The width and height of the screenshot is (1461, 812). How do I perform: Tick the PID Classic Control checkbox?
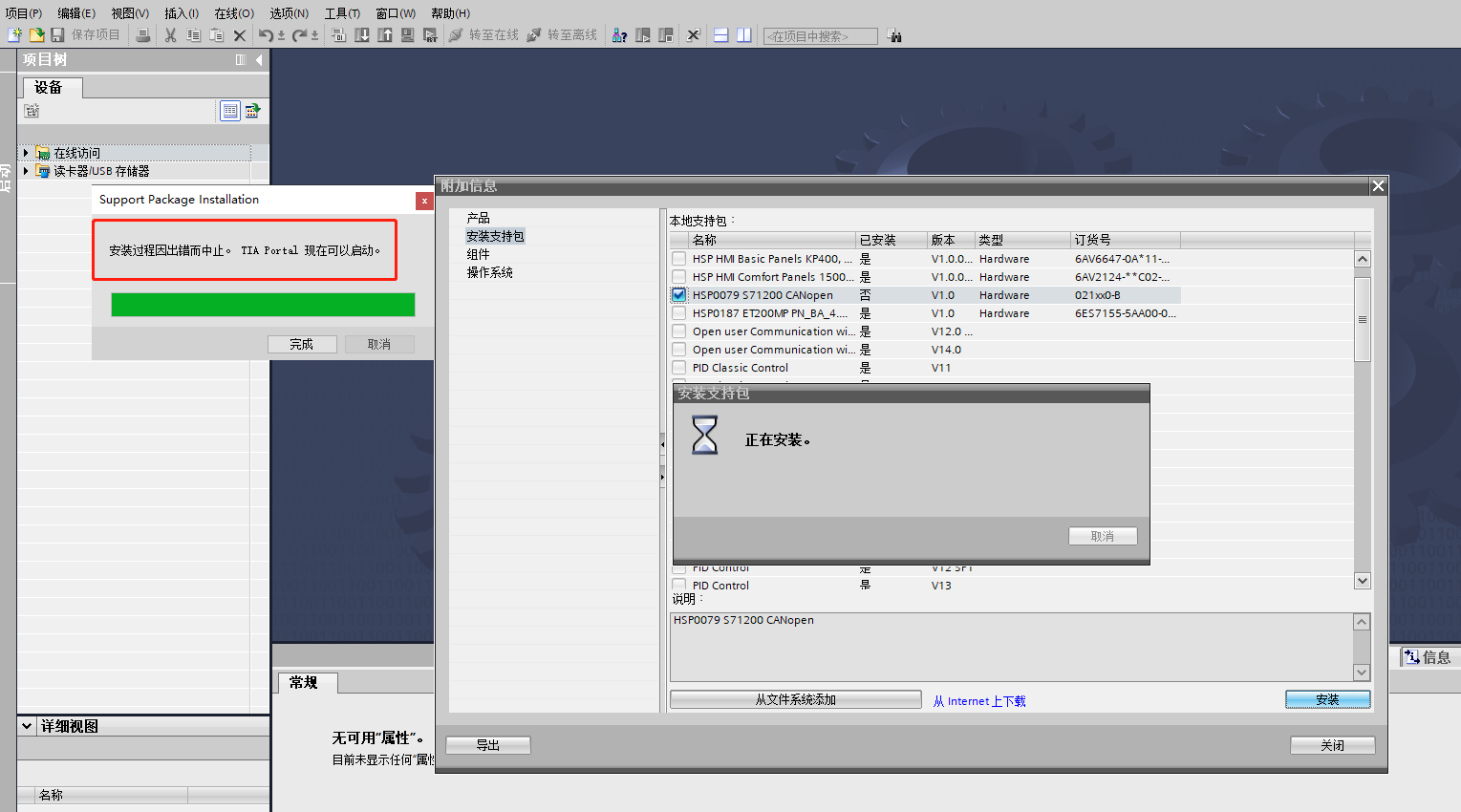coord(678,368)
